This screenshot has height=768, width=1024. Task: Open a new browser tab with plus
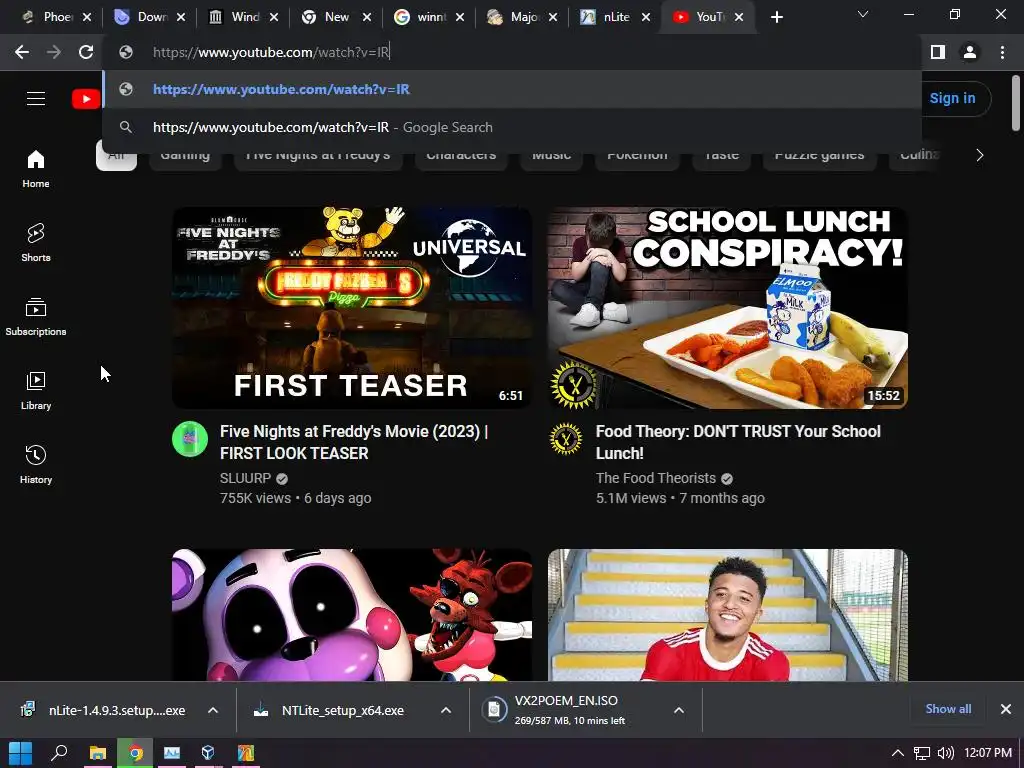pos(776,18)
